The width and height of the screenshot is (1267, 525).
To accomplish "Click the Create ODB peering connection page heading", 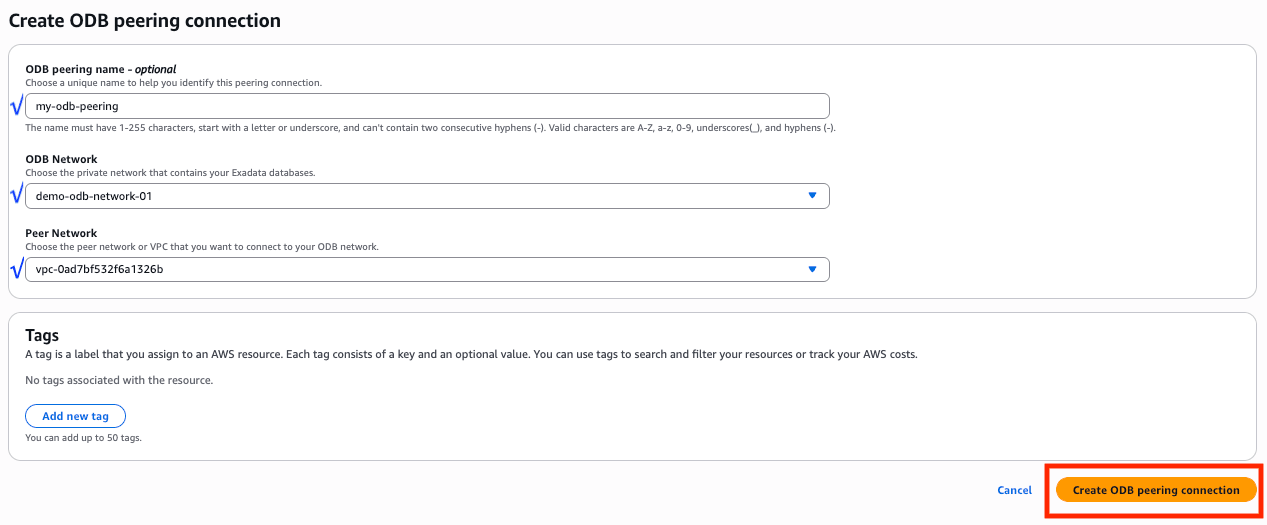I will pos(145,20).
